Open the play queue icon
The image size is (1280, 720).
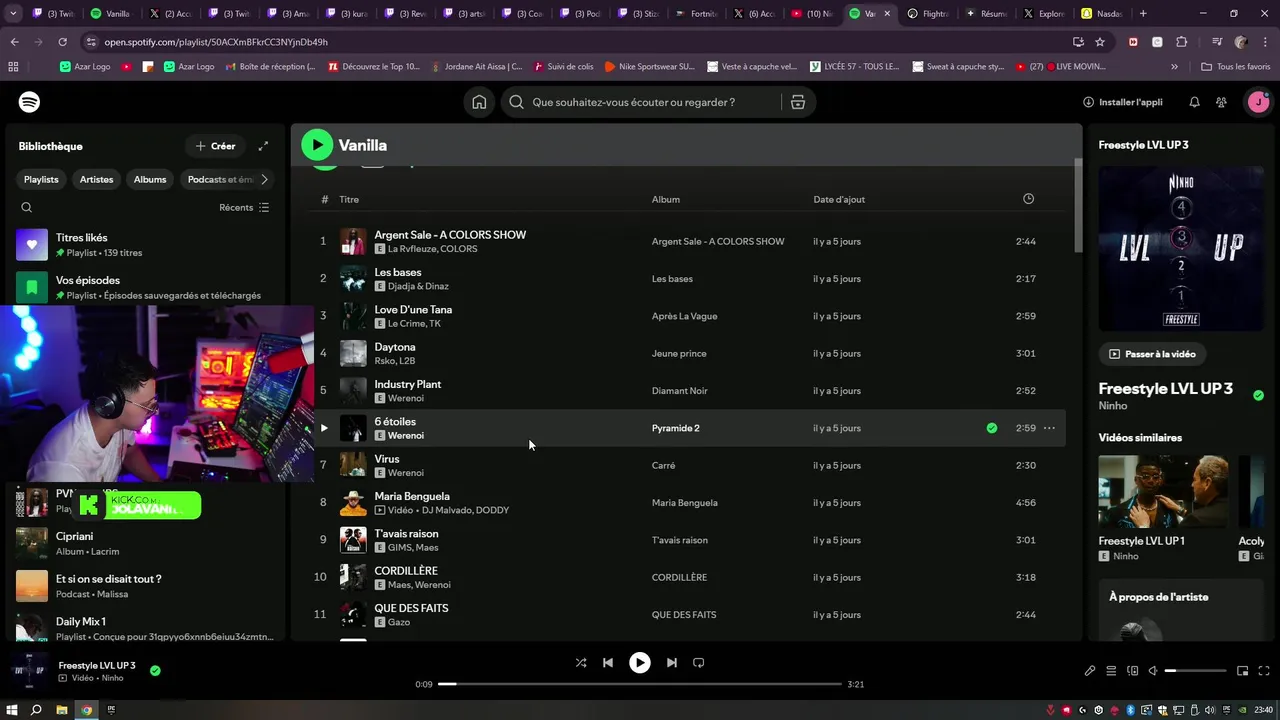pyautogui.click(x=1111, y=671)
